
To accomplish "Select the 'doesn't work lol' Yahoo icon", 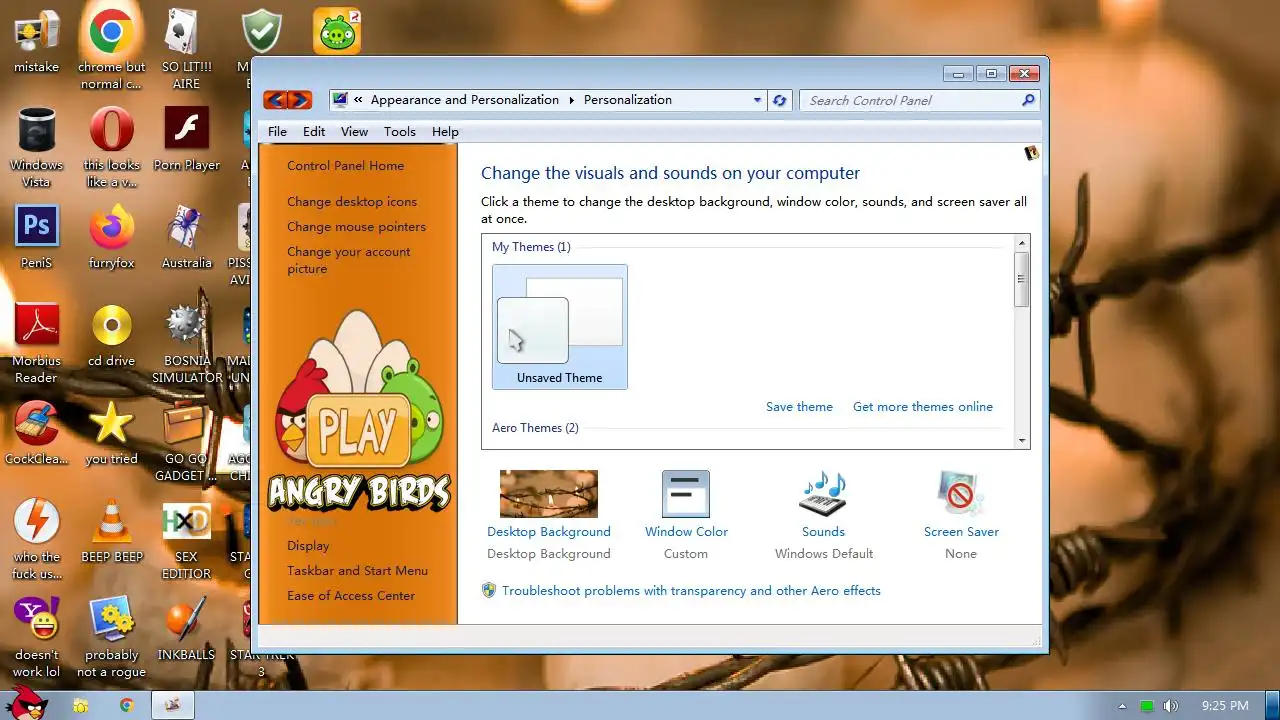I will click(x=36, y=638).
